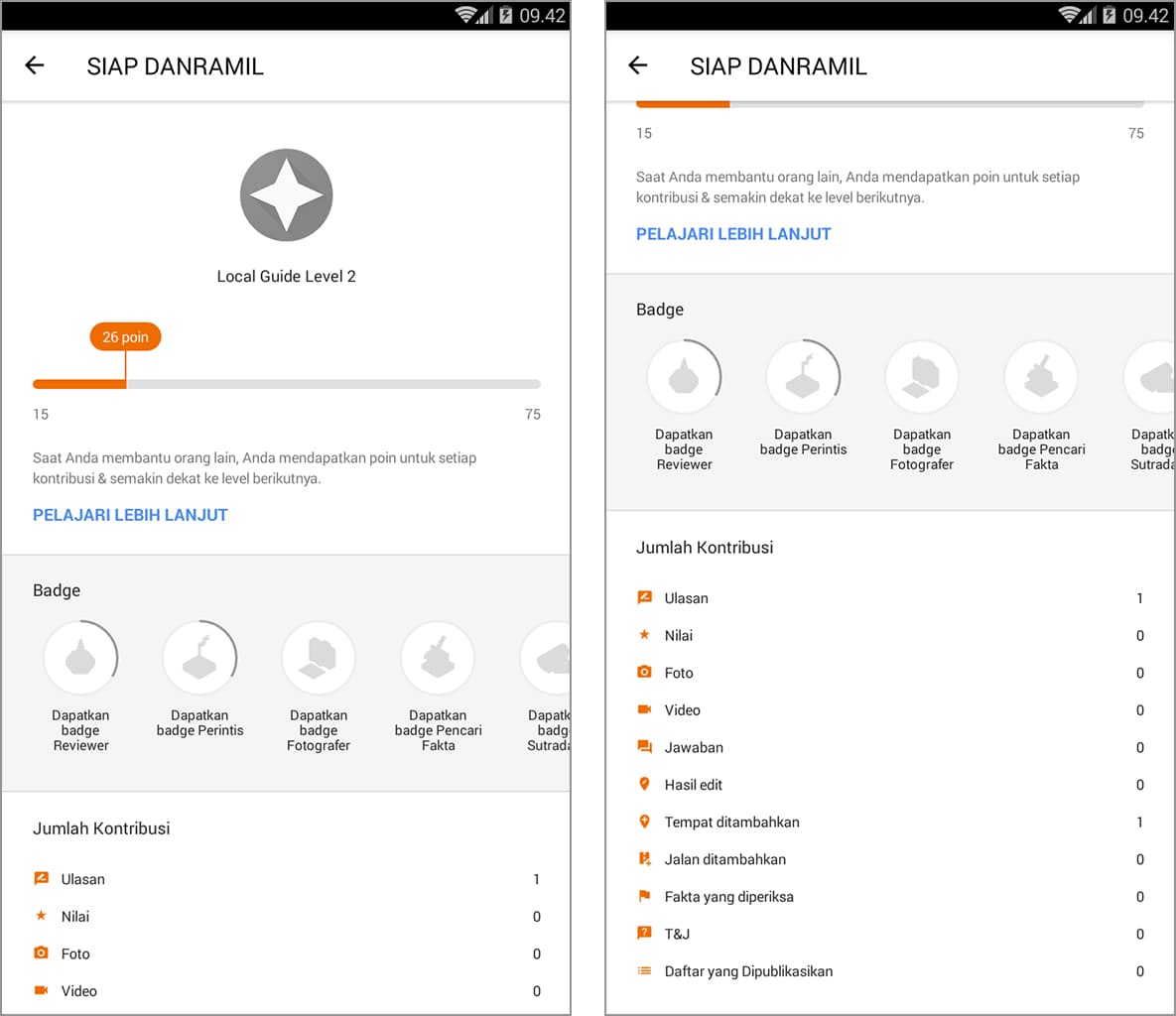Tap battery icon in right status bar

tap(1109, 15)
